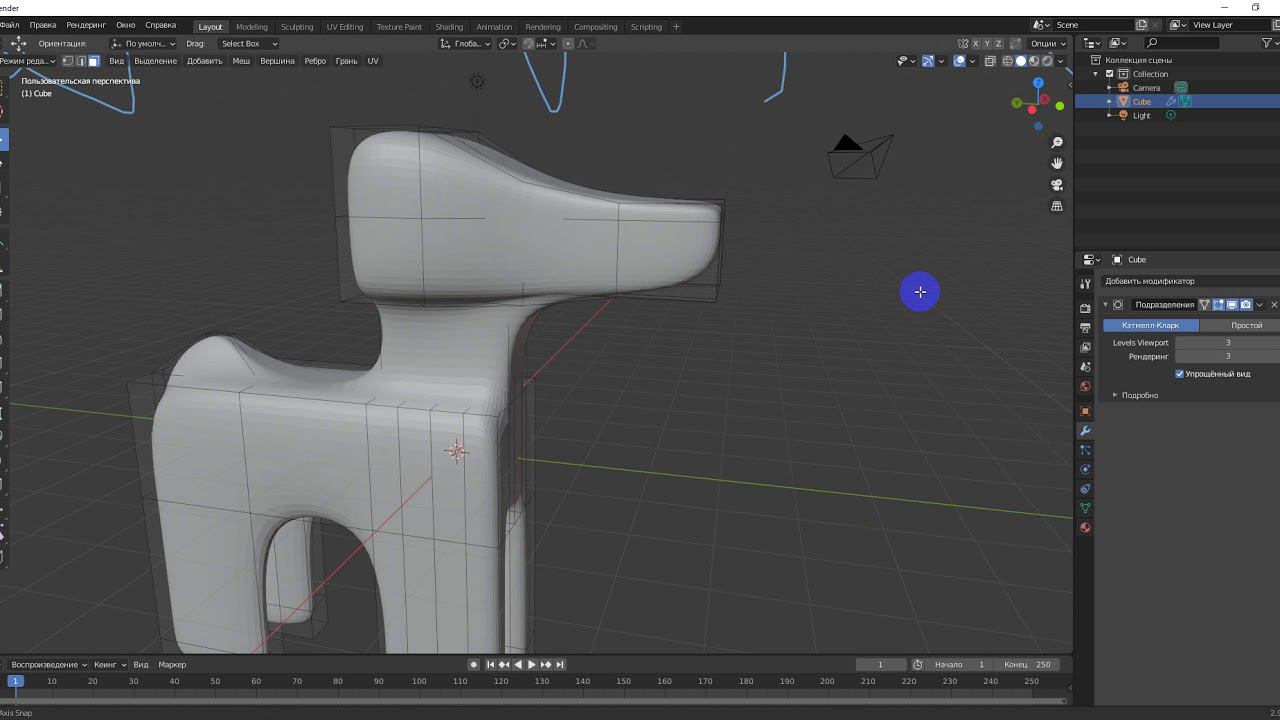
Task: Switch to the Sculpting workspace tab
Action: click(x=296, y=27)
